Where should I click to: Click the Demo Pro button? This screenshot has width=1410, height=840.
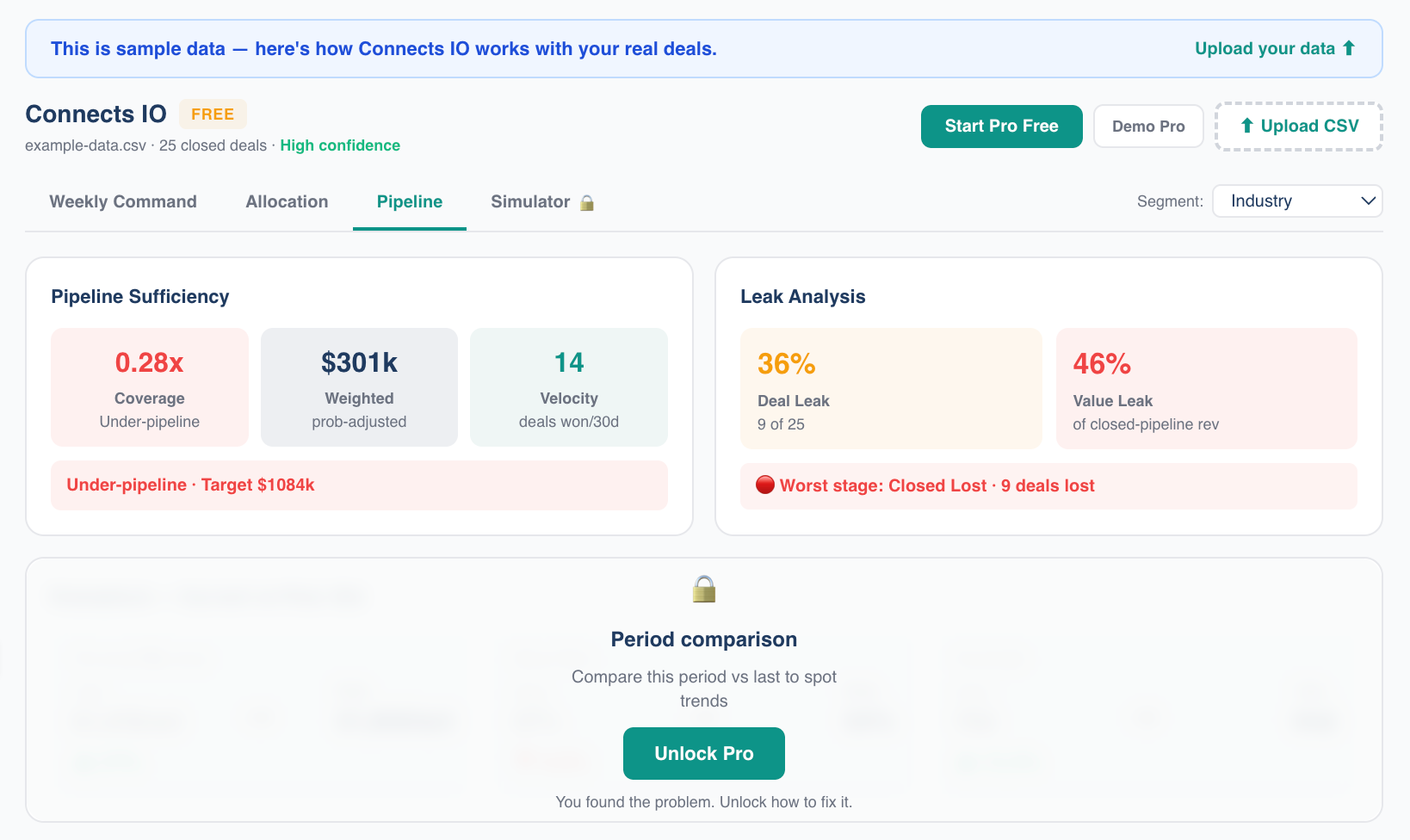click(1148, 126)
